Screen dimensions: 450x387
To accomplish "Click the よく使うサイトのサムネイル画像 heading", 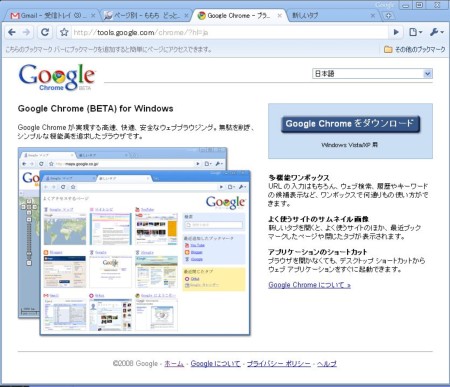I will (318, 219).
